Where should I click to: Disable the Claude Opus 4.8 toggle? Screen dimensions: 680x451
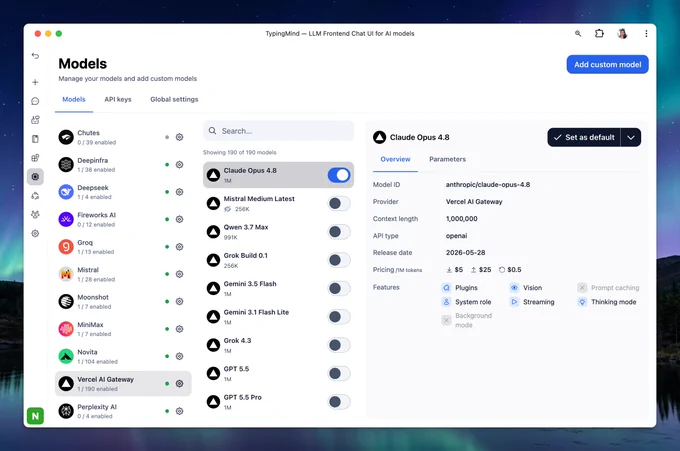click(339, 175)
